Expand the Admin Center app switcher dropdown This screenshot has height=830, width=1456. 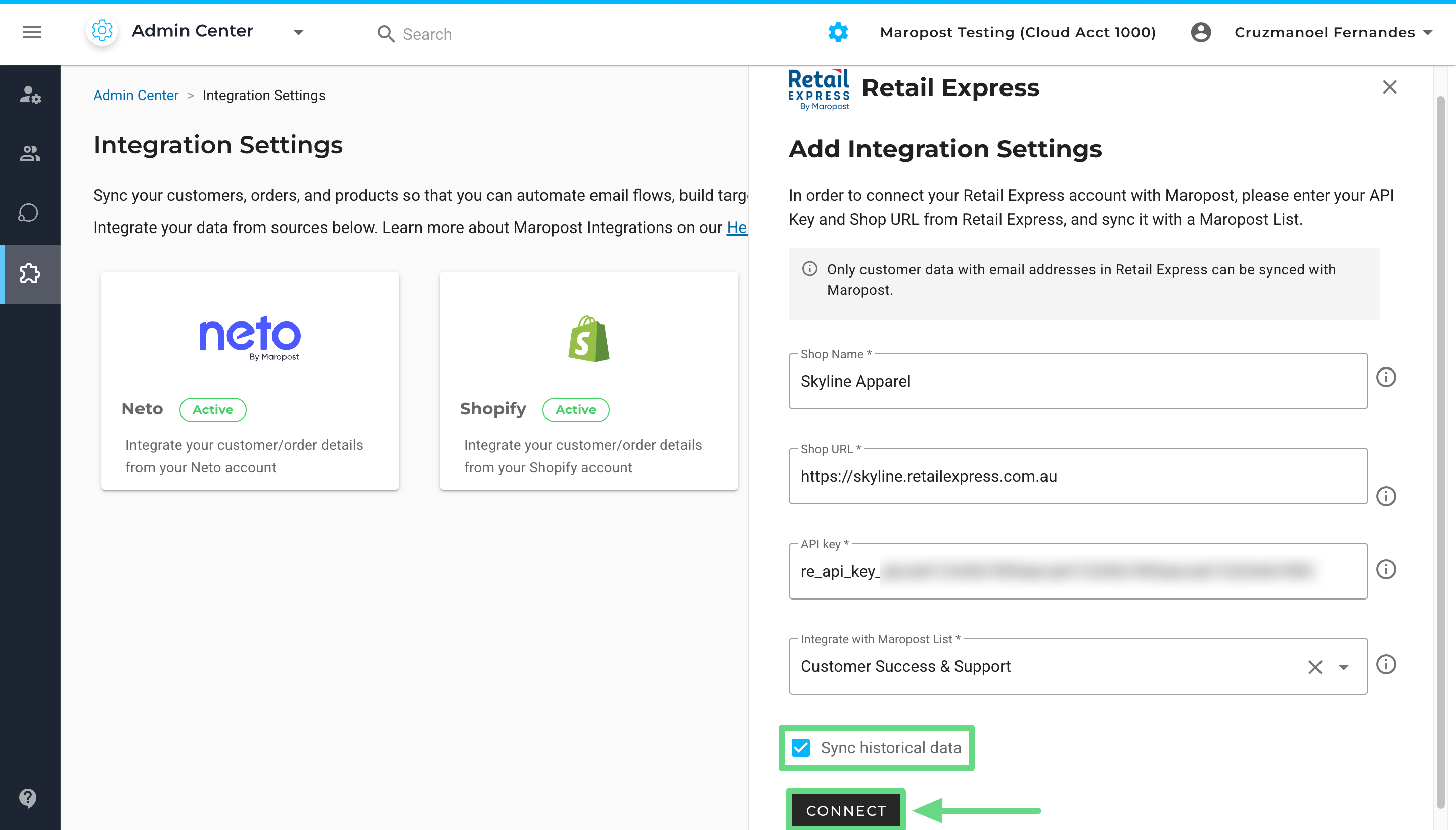pyautogui.click(x=298, y=32)
